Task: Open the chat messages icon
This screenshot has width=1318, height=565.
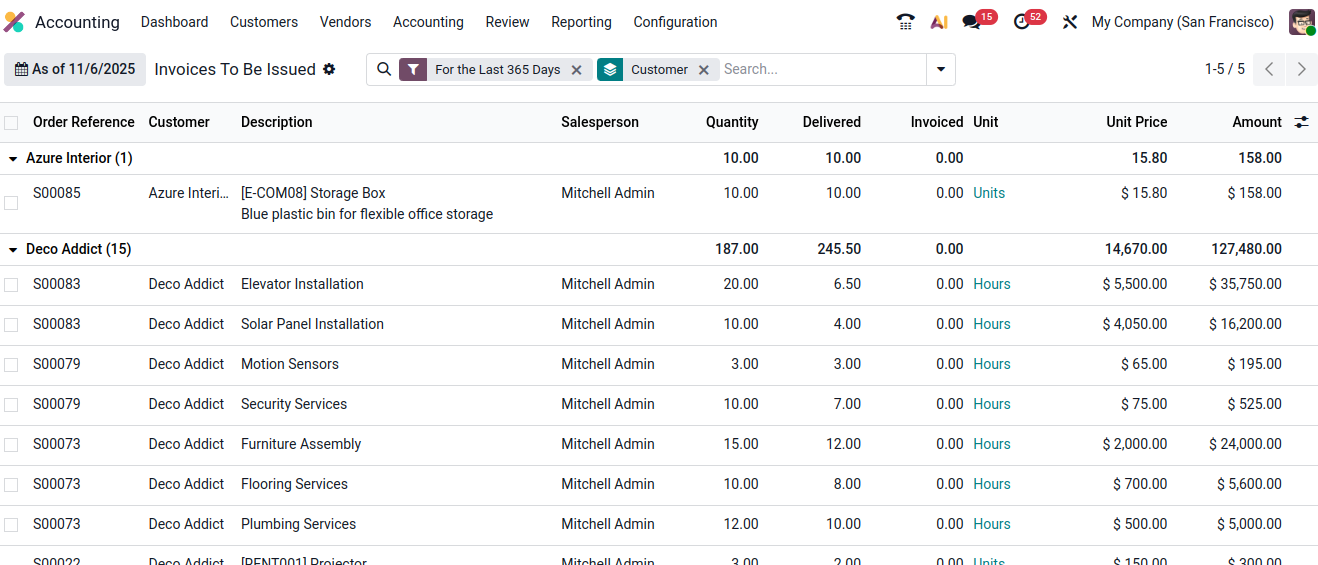Action: (x=971, y=22)
